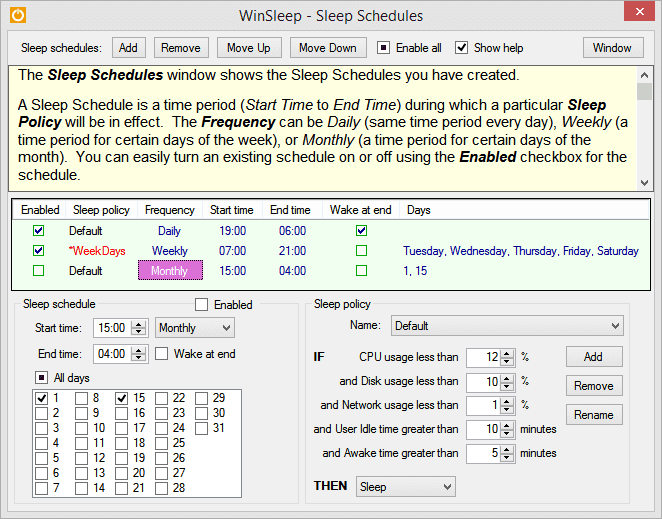The width and height of the screenshot is (662, 519).
Task: Click the Add sleep schedule button
Action: pos(128,48)
